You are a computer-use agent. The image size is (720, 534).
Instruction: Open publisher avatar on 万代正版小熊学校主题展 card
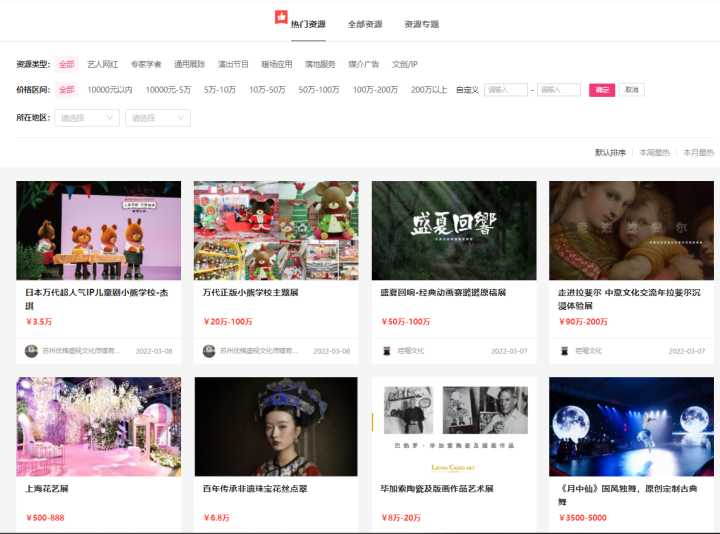pos(209,351)
